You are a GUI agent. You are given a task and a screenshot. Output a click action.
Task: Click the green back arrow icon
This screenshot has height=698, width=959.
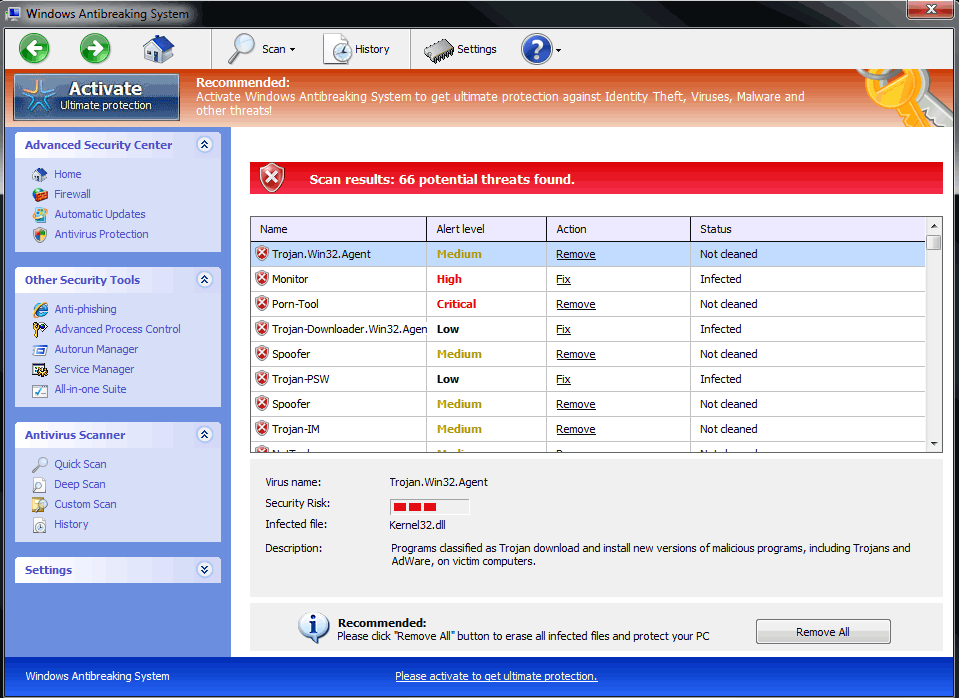34,48
